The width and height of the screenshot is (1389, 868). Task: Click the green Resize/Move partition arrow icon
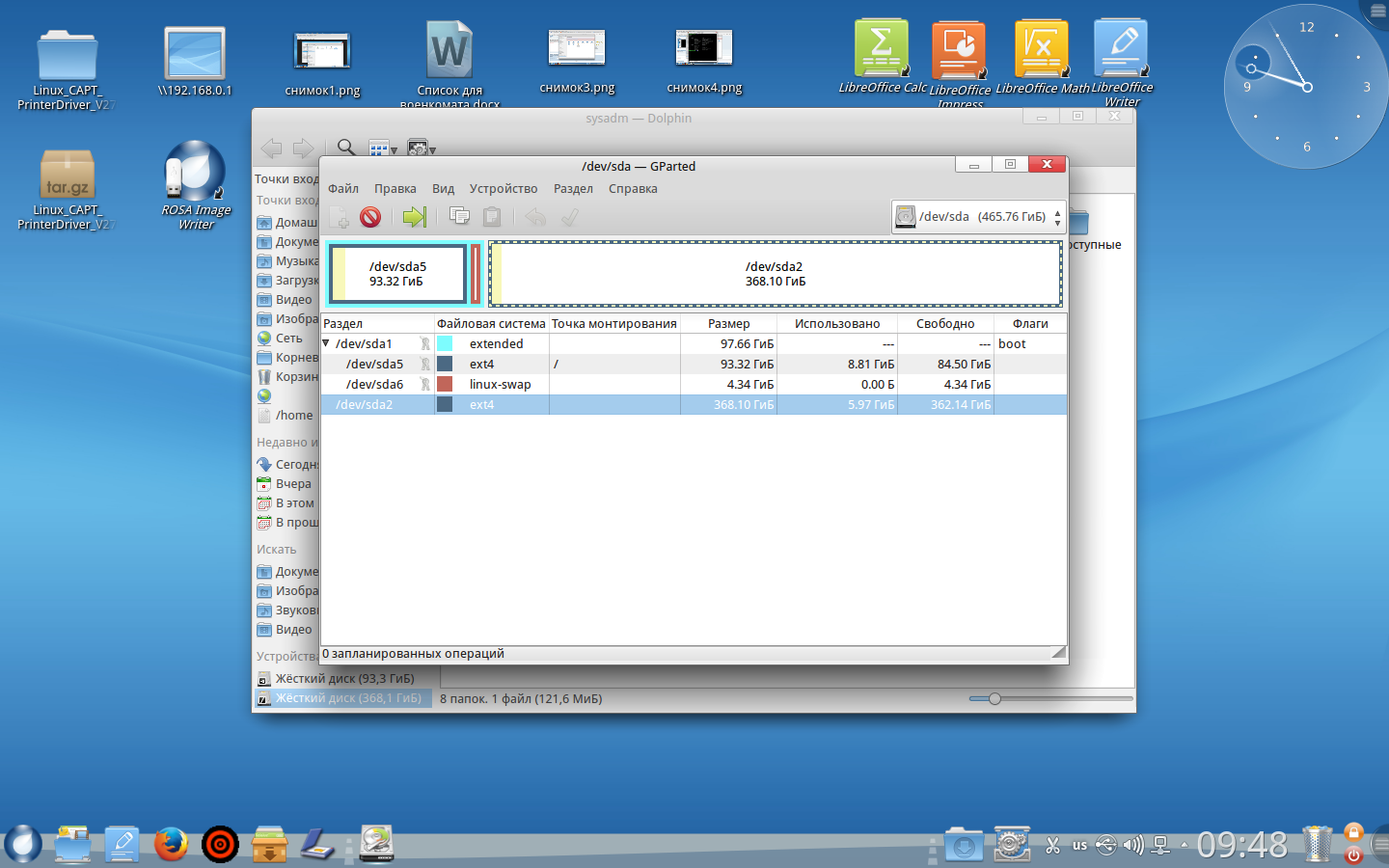click(x=414, y=217)
